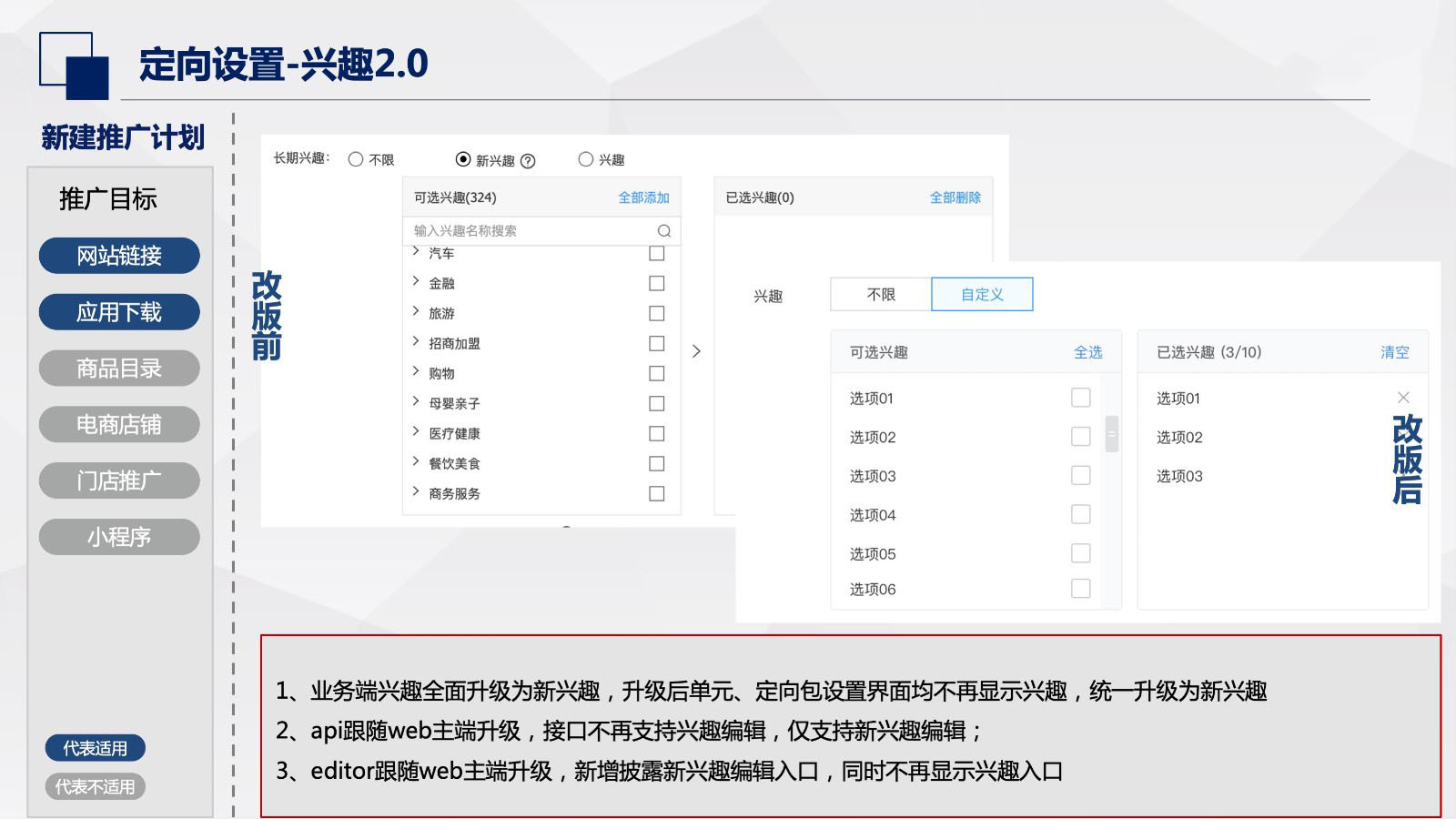Image resolution: width=1456 pixels, height=819 pixels.
Task: Check the 餐饮美食 checkbox
Action: [657, 463]
